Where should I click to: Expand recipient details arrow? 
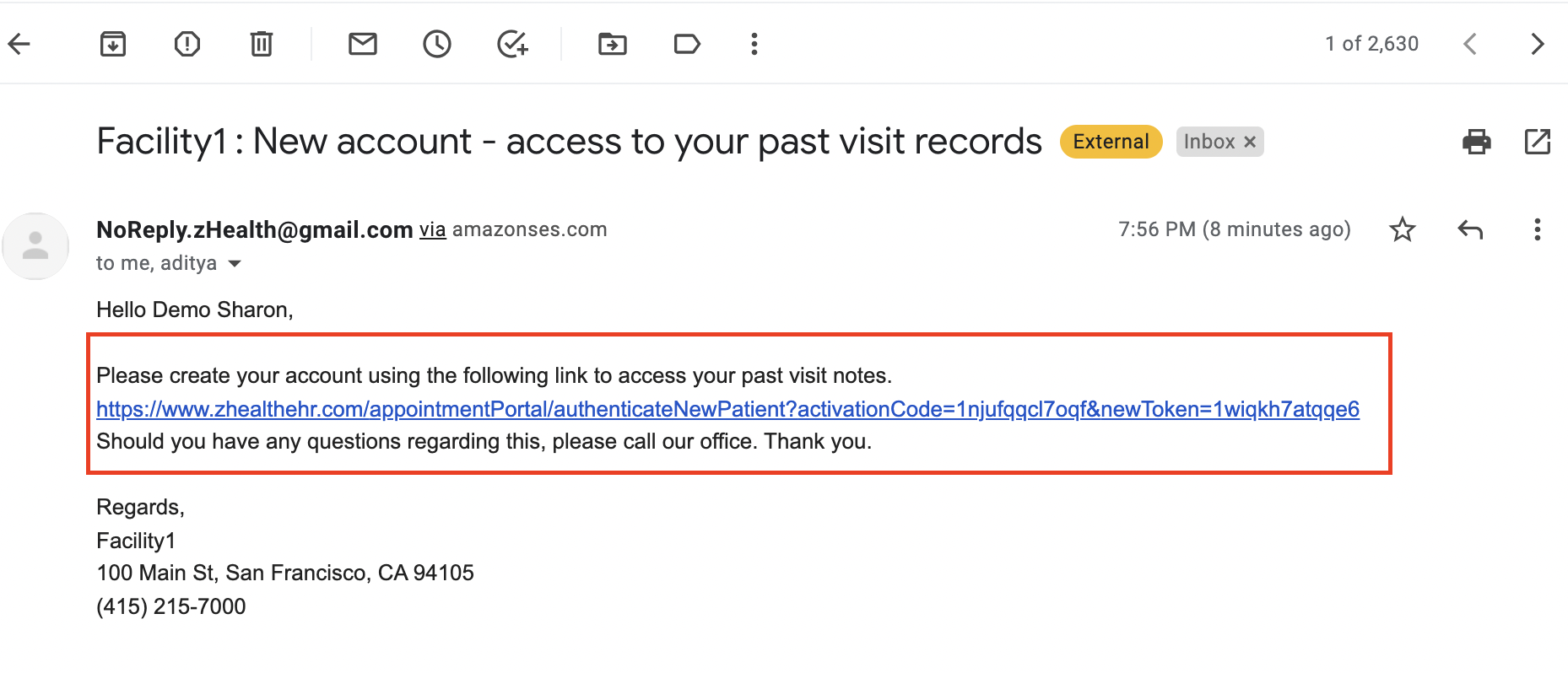(235, 264)
